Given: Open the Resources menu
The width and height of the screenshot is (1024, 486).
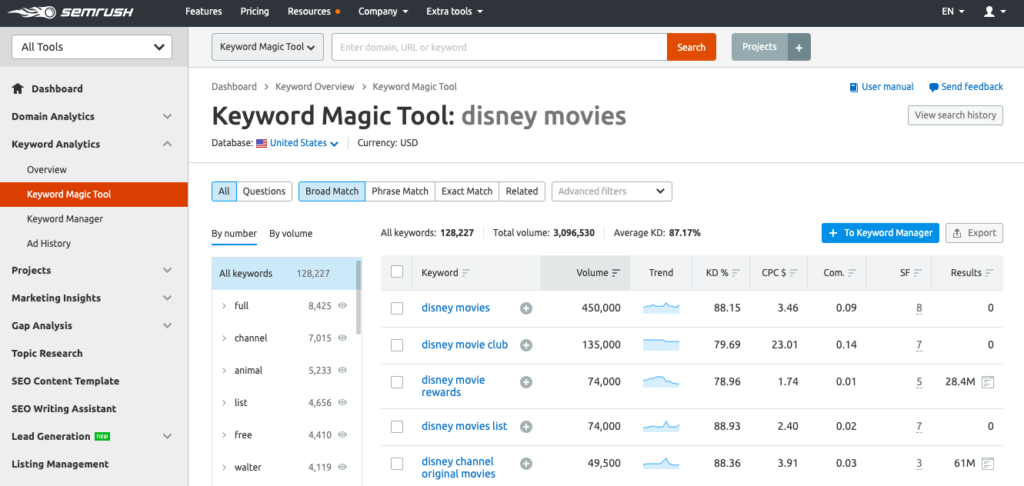Looking at the screenshot, I should [313, 12].
